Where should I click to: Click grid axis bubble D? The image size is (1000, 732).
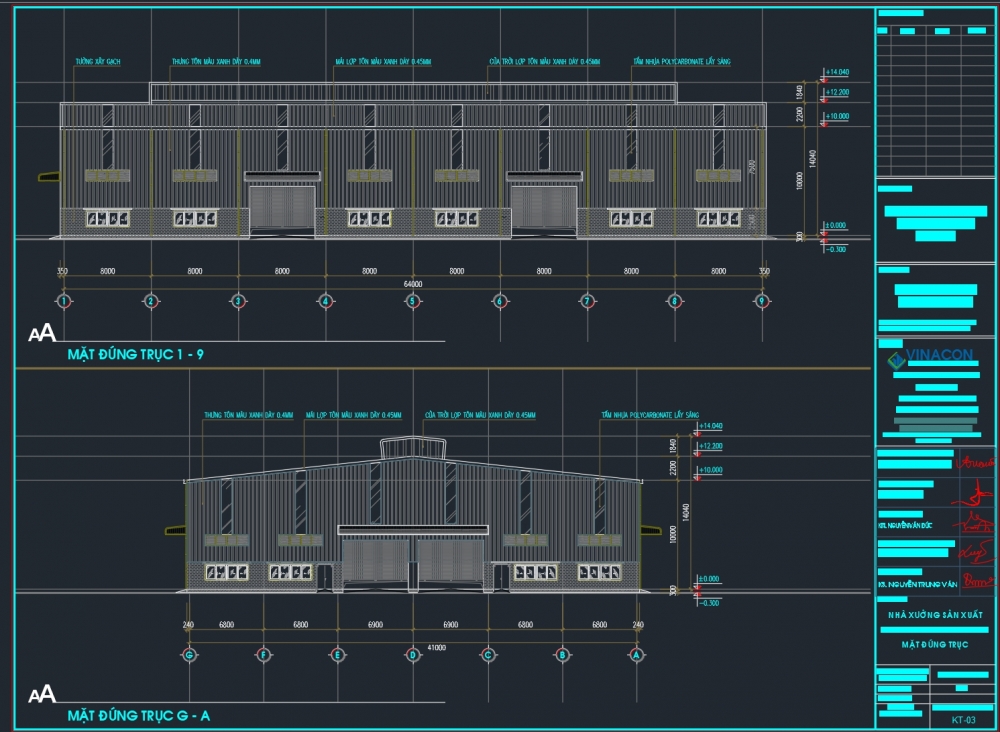point(412,655)
